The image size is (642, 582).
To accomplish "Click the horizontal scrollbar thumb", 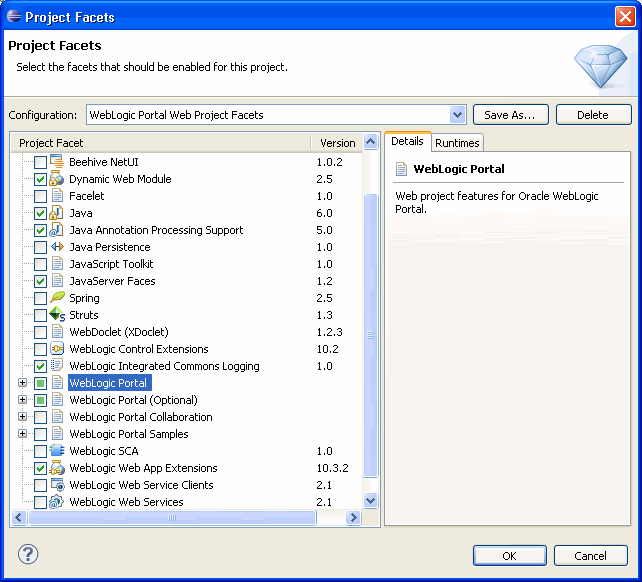I will [172, 517].
